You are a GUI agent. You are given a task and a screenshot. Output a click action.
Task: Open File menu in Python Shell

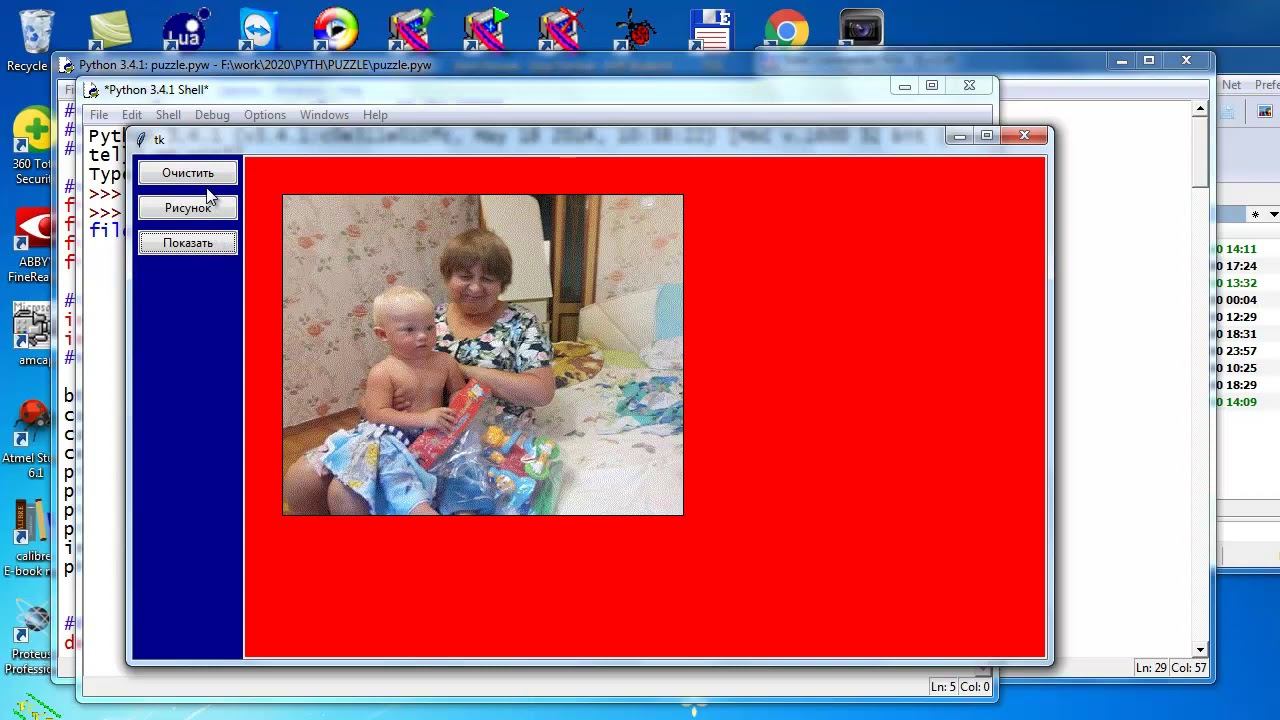click(x=99, y=115)
